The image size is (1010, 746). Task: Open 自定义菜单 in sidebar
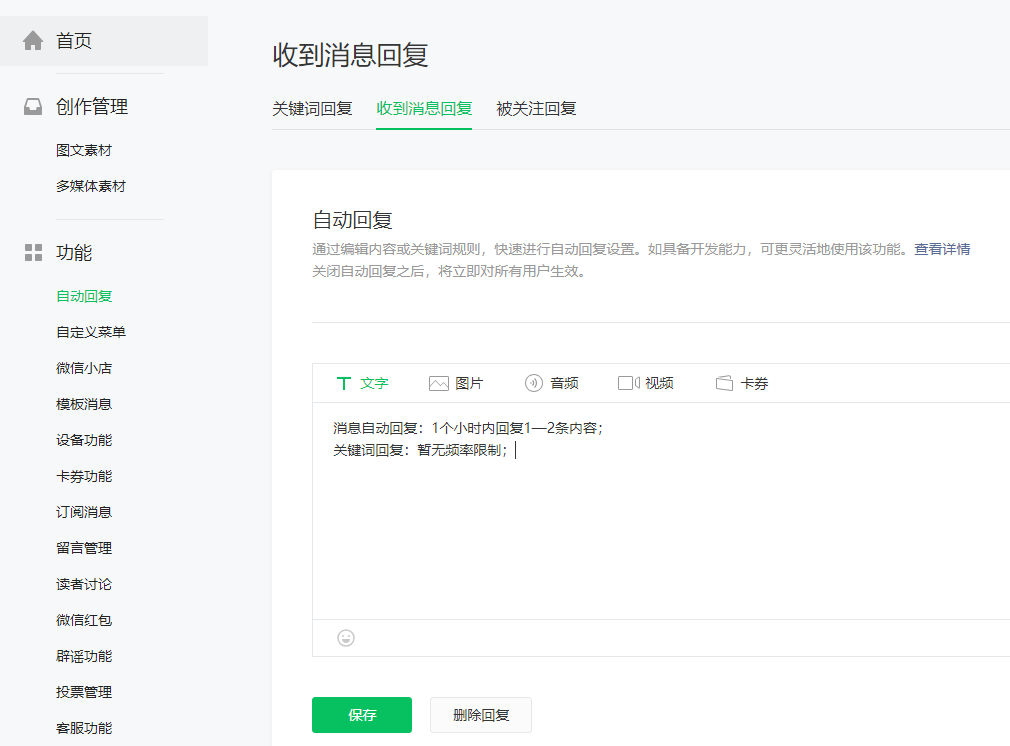[x=91, y=332]
